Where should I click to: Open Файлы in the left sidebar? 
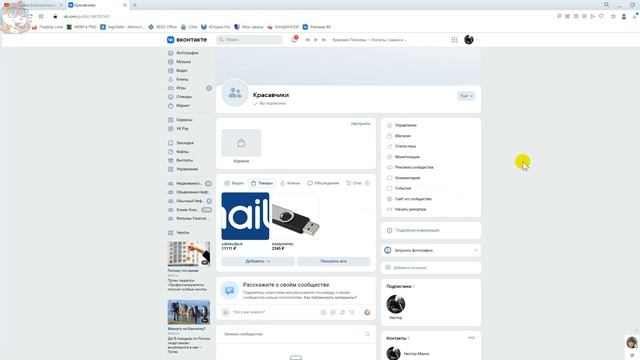click(178, 151)
